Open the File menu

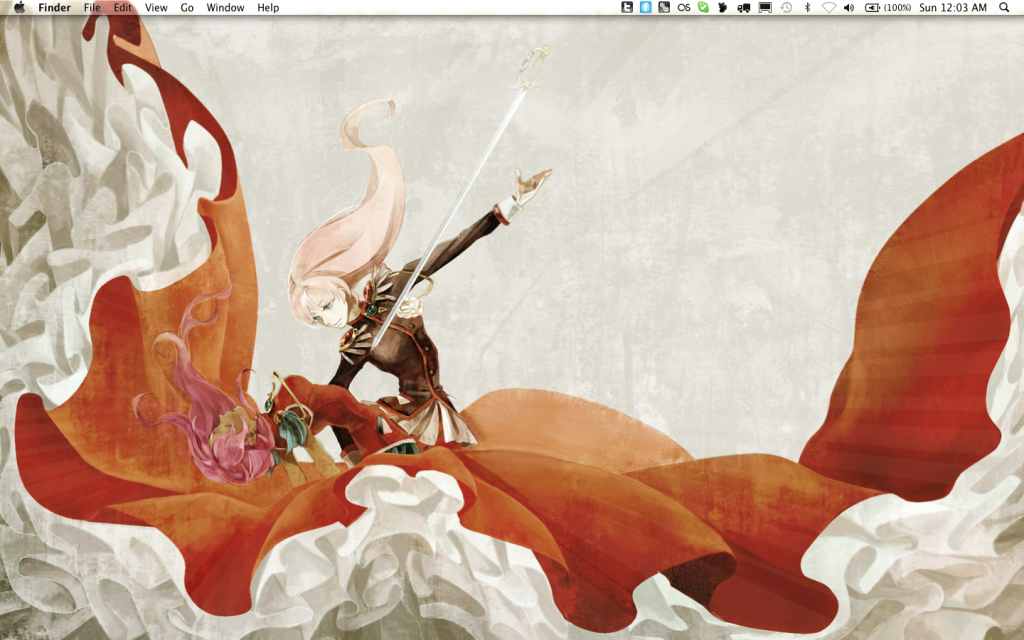click(x=92, y=8)
